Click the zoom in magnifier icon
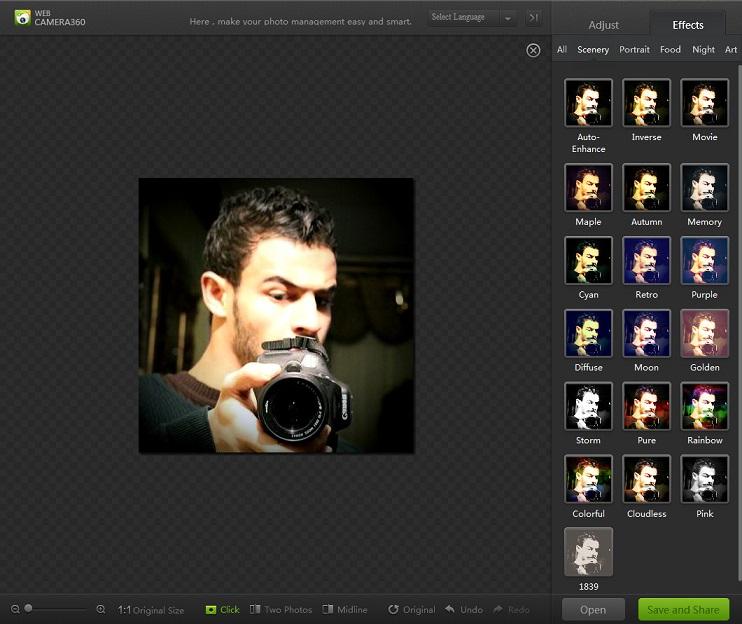The image size is (742, 624). (101, 609)
